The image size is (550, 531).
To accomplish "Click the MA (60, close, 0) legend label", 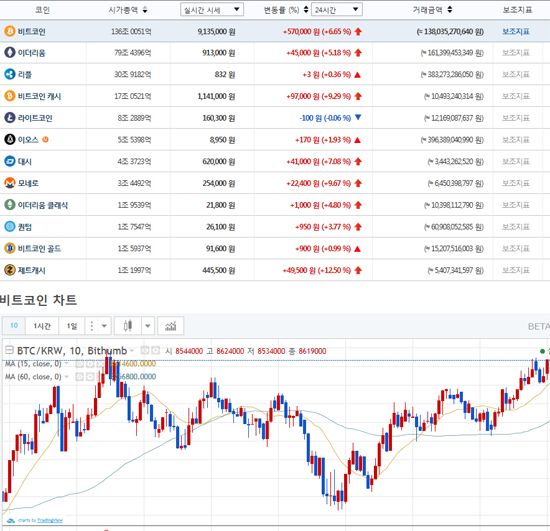I will pyautogui.click(x=33, y=377).
